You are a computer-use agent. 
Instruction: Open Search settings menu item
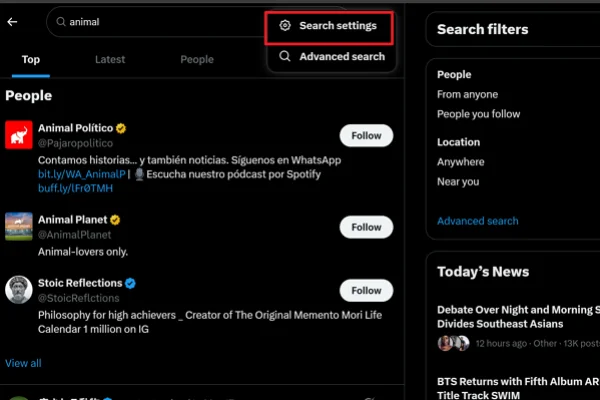coord(329,26)
